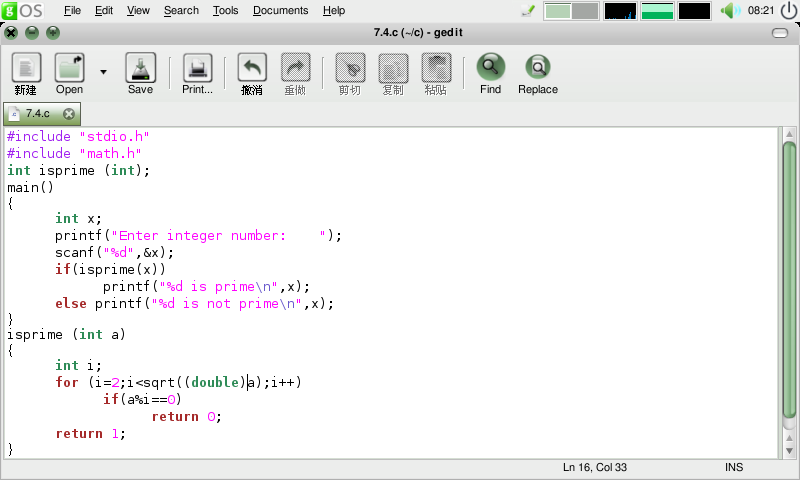Click the scanf("%d",&x); line
Image resolution: width=800 pixels, height=480 pixels.
point(114,252)
